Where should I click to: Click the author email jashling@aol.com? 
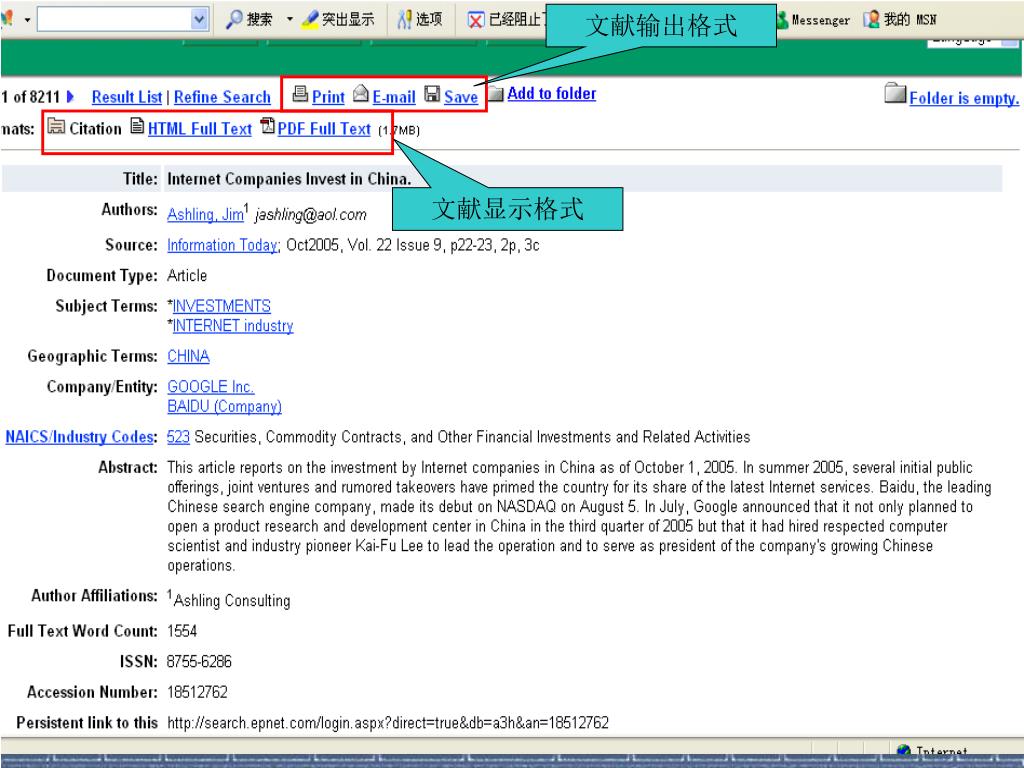pyautogui.click(x=311, y=215)
